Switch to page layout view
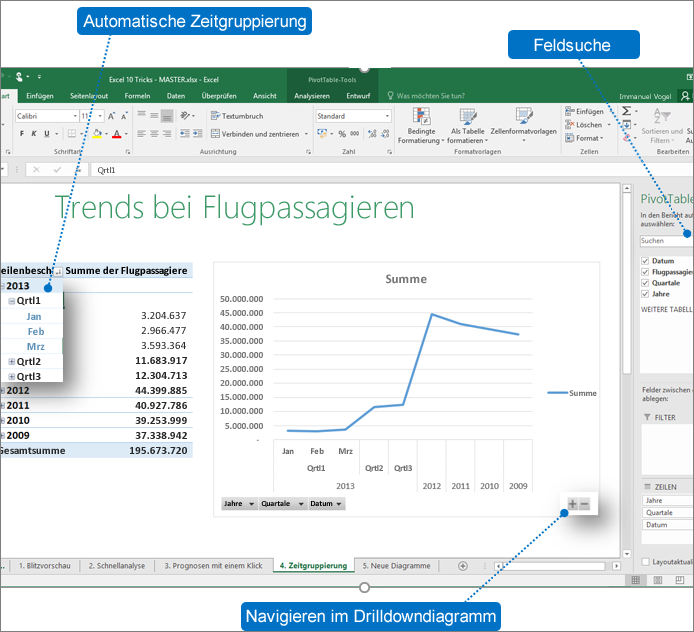The height and width of the screenshot is (632, 694). 658,580
